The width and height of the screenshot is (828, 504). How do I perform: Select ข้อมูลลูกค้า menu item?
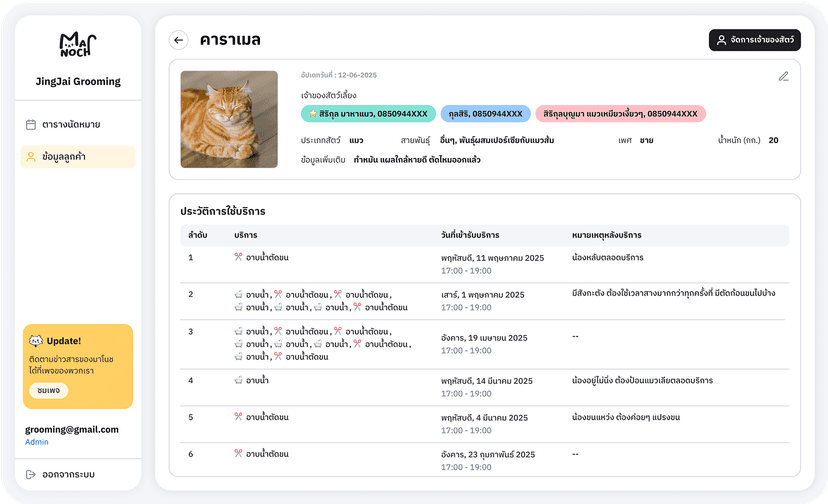pos(69,157)
